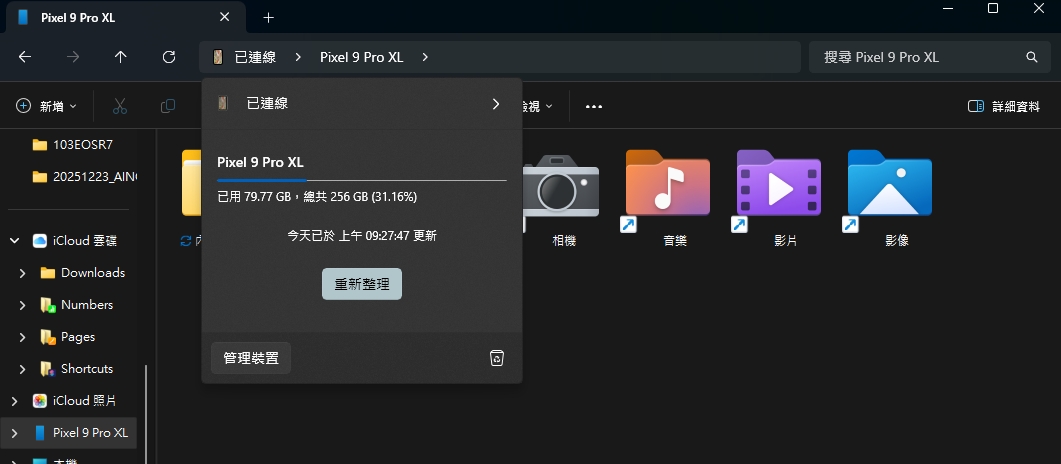Go up one folder level

[120, 57]
